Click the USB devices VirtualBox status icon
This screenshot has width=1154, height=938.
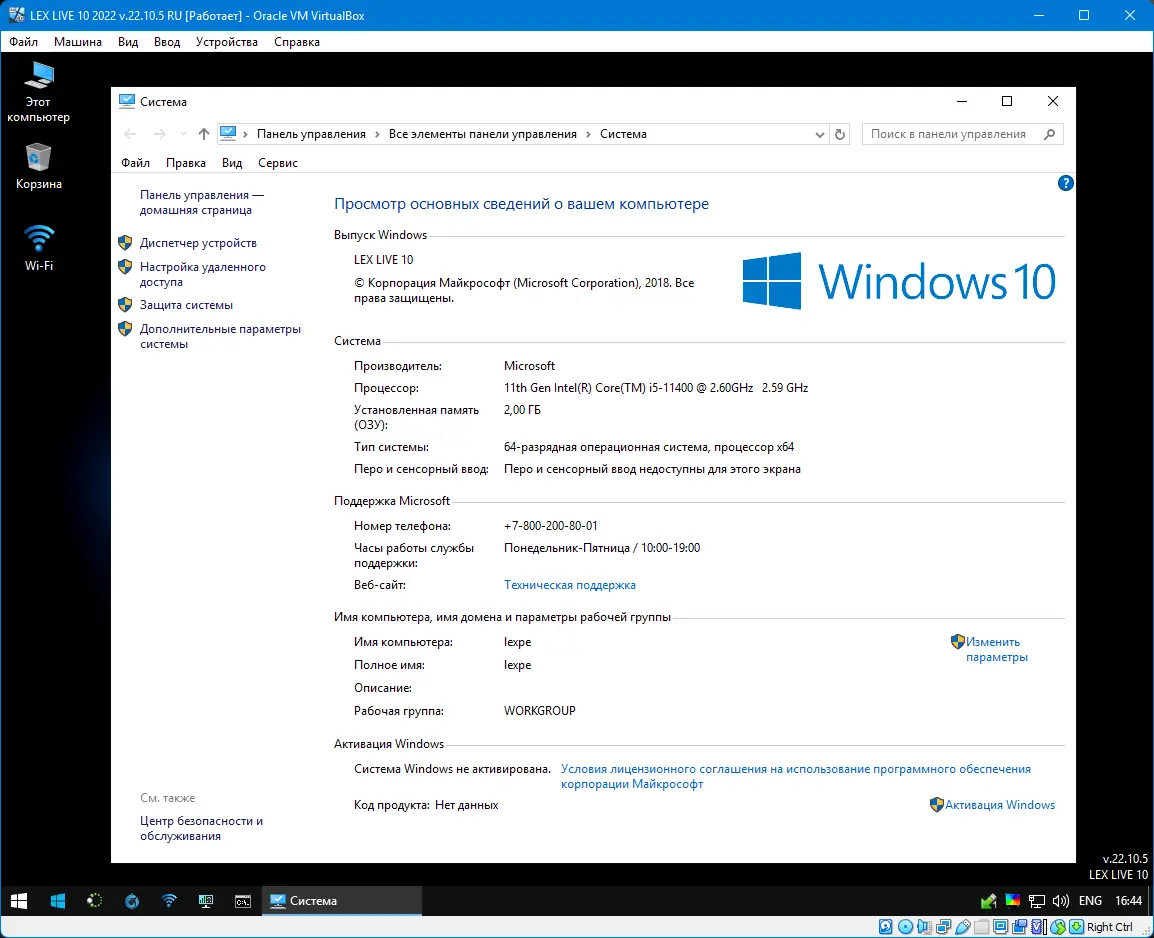963,927
